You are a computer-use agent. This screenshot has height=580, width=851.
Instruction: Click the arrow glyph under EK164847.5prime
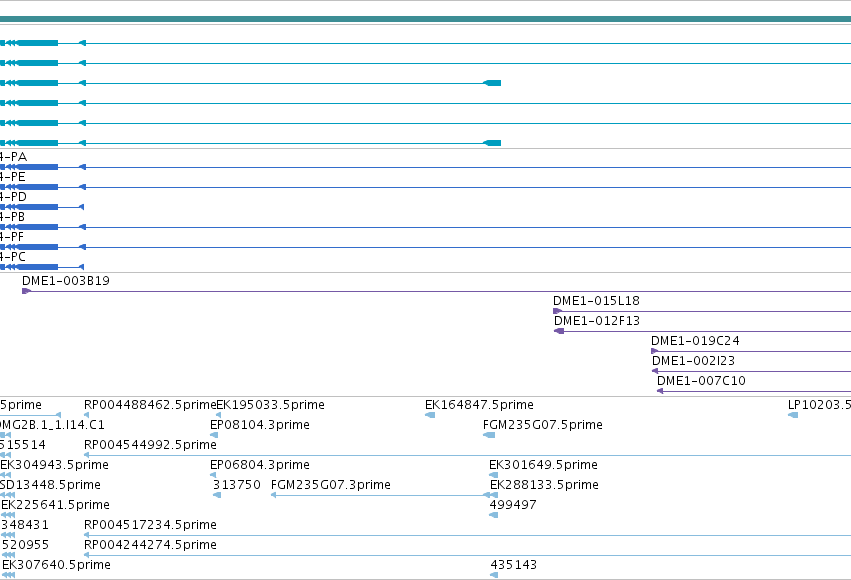pyautogui.click(x=430, y=415)
